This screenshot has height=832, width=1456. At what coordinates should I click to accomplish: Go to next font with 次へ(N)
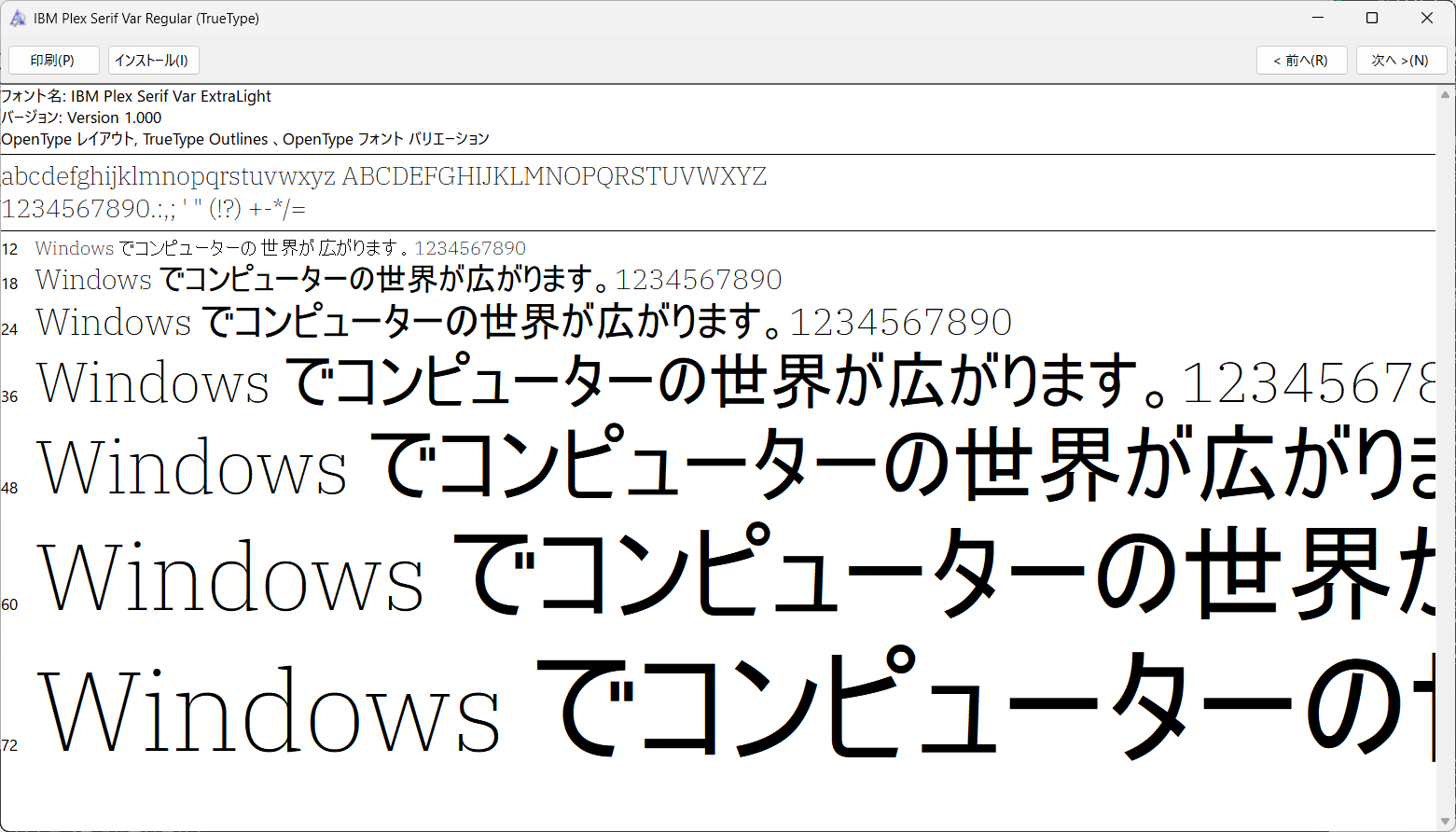coord(1401,61)
